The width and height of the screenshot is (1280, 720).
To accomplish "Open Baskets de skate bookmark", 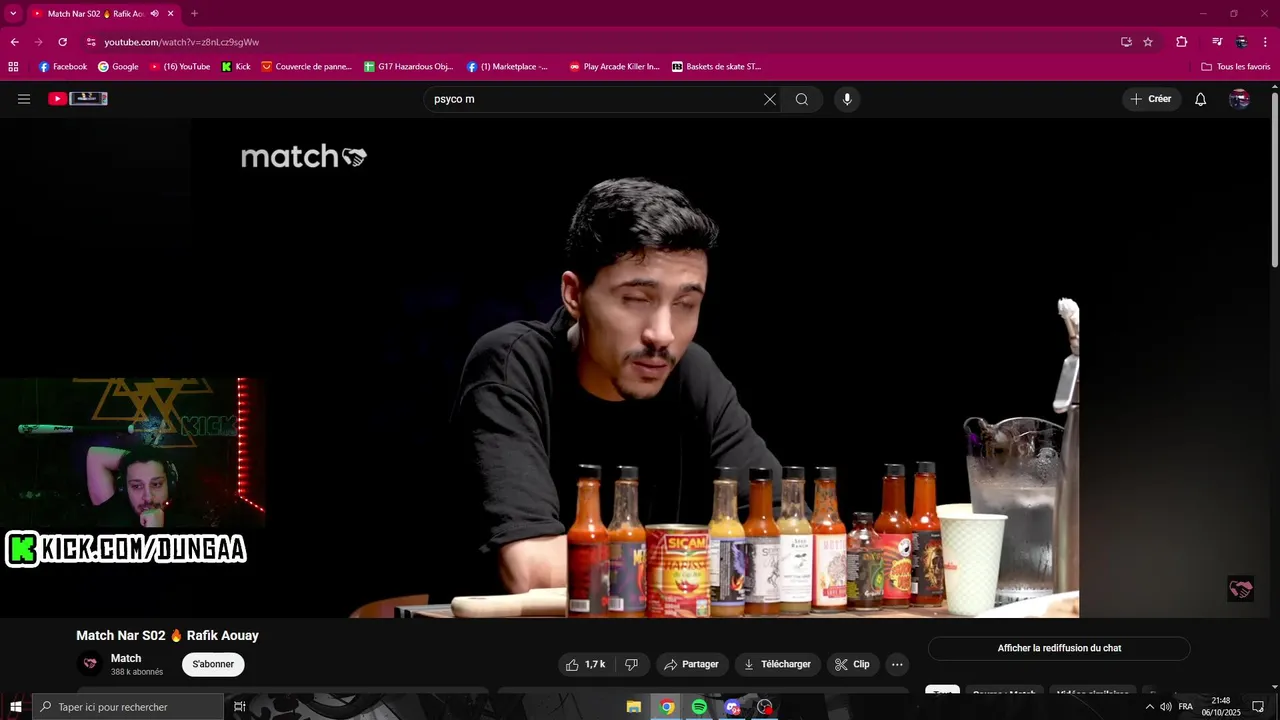I will tap(716, 67).
